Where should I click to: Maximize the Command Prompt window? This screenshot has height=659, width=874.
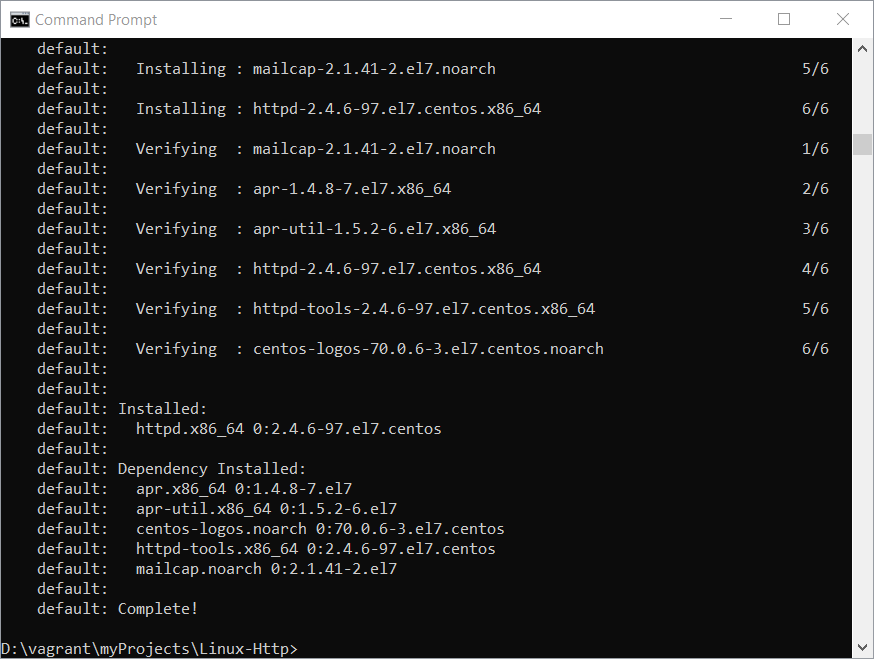coord(784,19)
